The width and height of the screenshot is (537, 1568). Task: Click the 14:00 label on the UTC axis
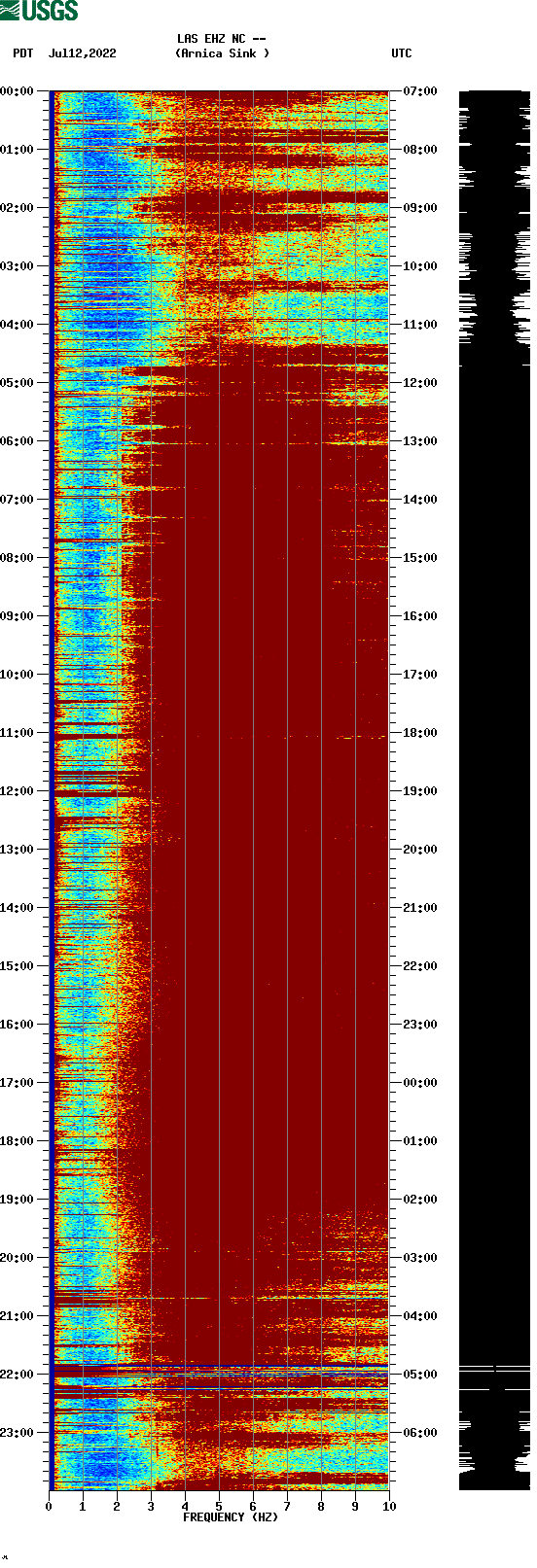tap(420, 500)
